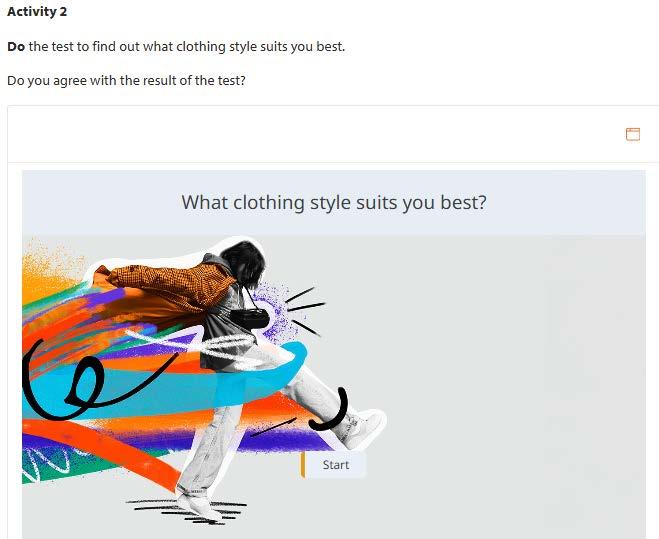Click the phrase 'clothing style suits you best.'
The height and width of the screenshot is (539, 659).
point(261,46)
